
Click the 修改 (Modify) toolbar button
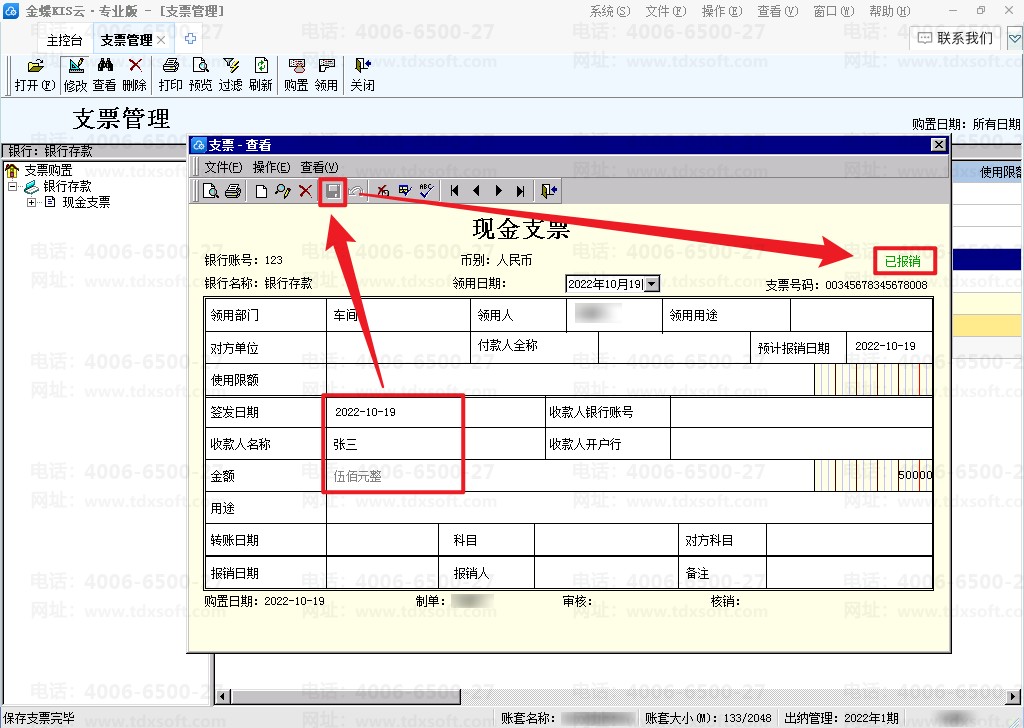(76, 75)
